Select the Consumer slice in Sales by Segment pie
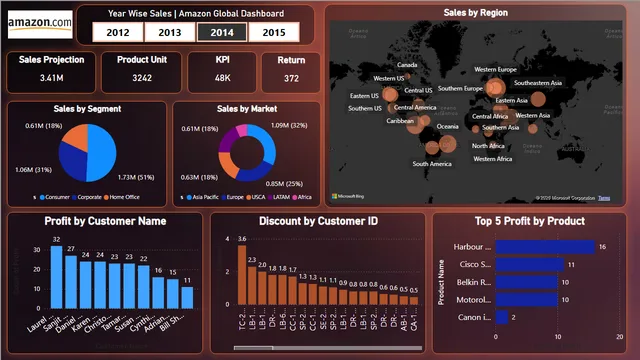 click(102, 153)
